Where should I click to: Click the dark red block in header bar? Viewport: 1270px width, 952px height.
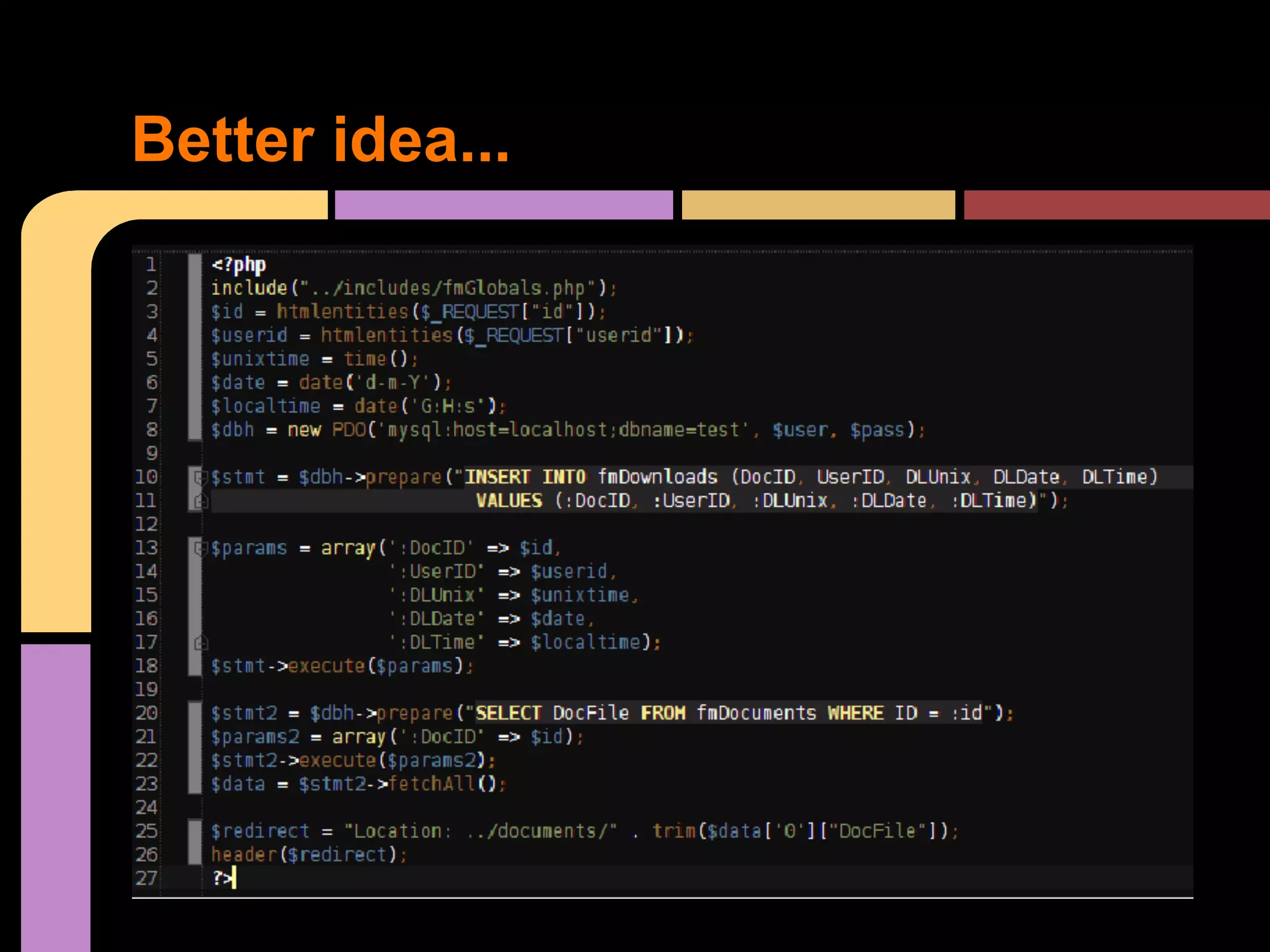coord(1116,205)
